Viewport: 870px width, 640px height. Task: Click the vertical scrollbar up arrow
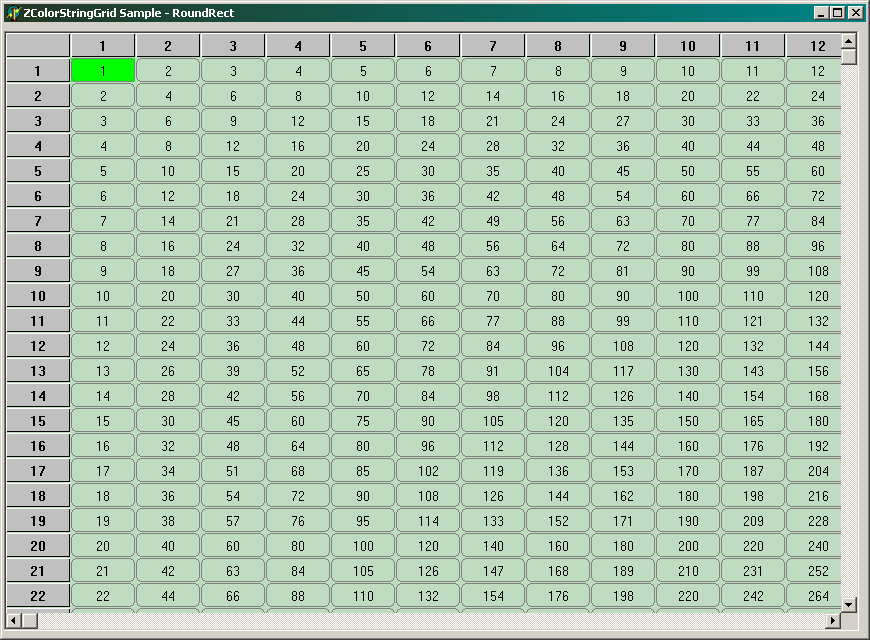849,41
